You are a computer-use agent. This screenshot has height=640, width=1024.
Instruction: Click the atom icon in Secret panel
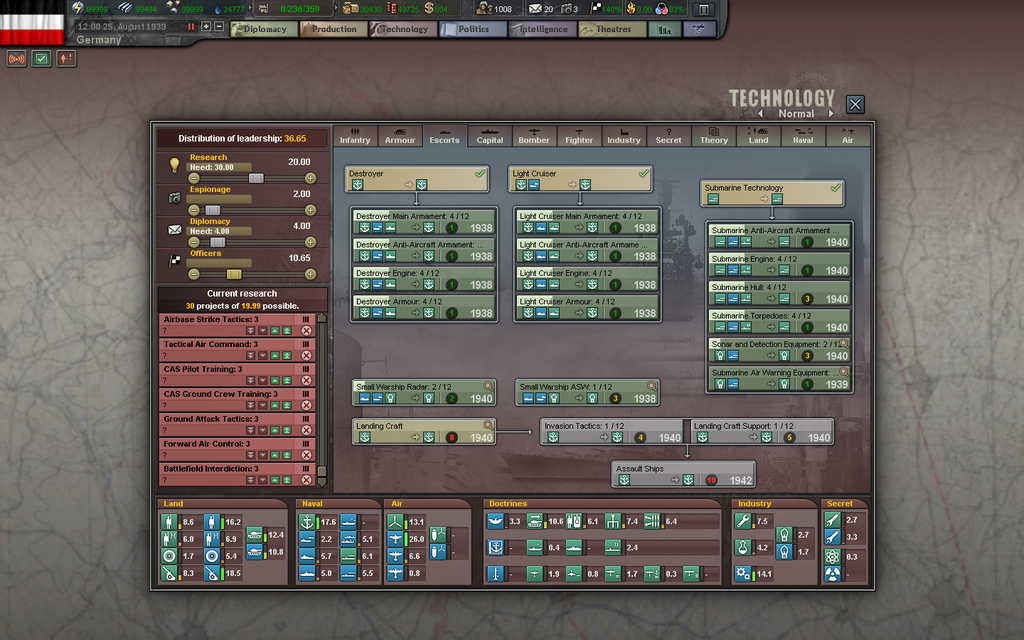point(832,556)
